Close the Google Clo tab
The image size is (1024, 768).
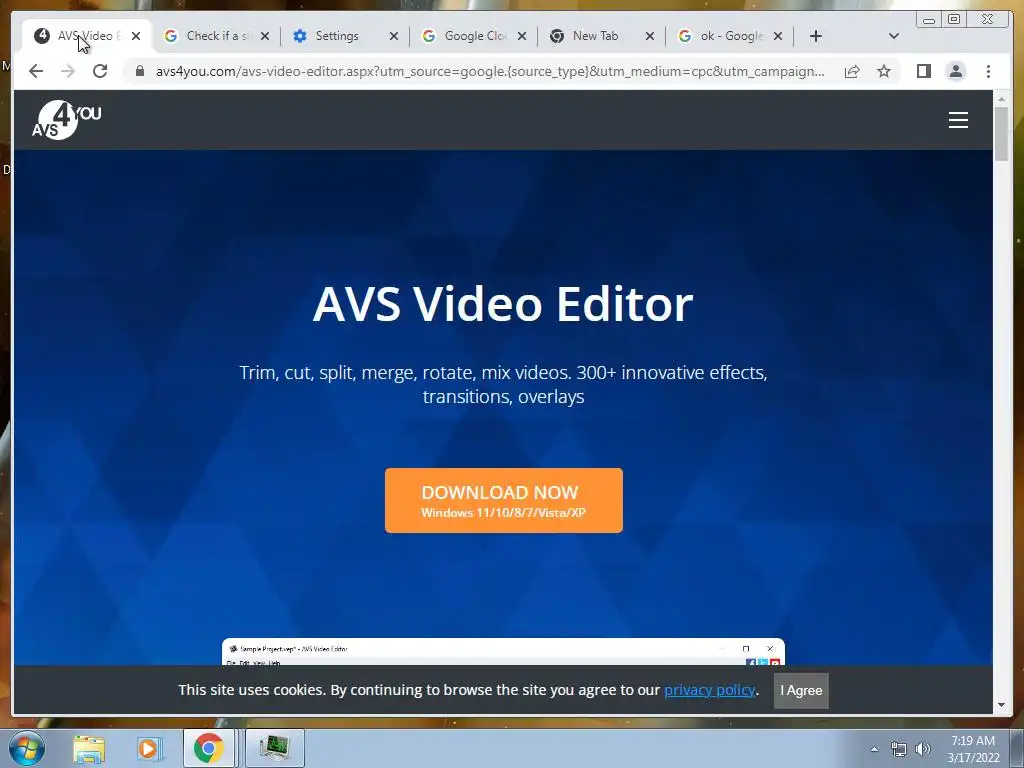click(x=522, y=36)
